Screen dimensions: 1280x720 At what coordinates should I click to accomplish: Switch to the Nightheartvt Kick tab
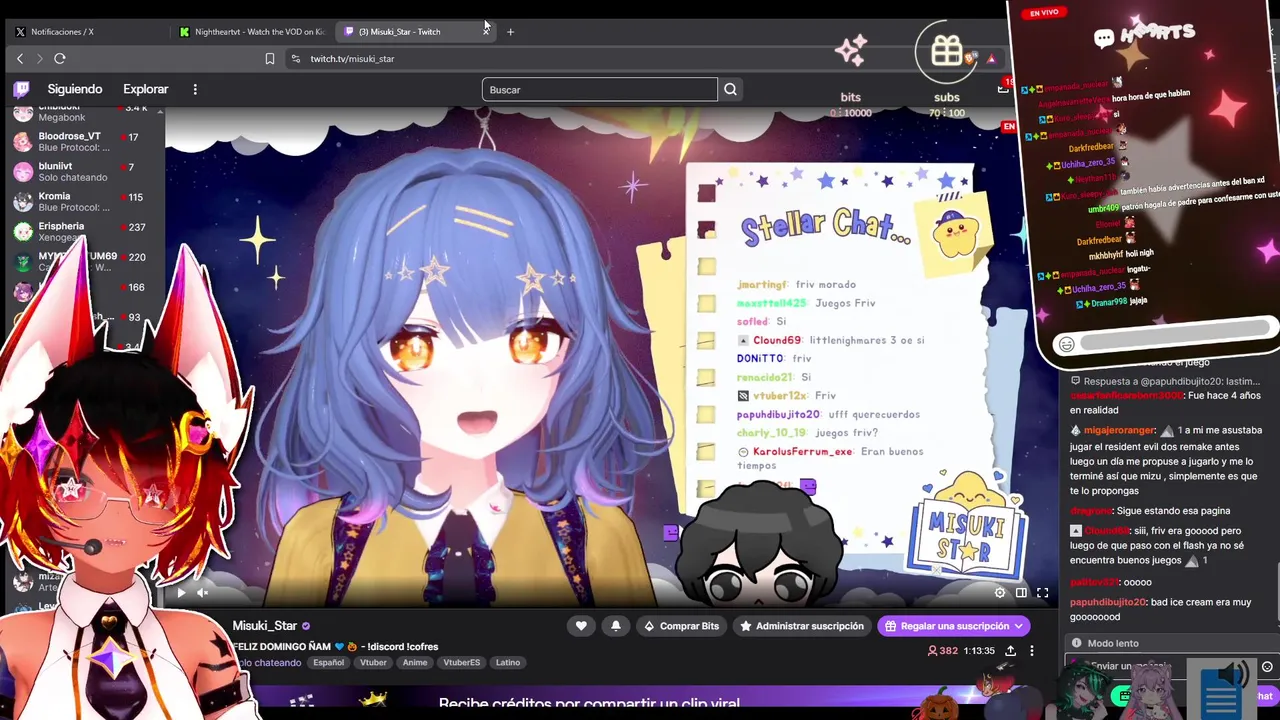point(250,32)
